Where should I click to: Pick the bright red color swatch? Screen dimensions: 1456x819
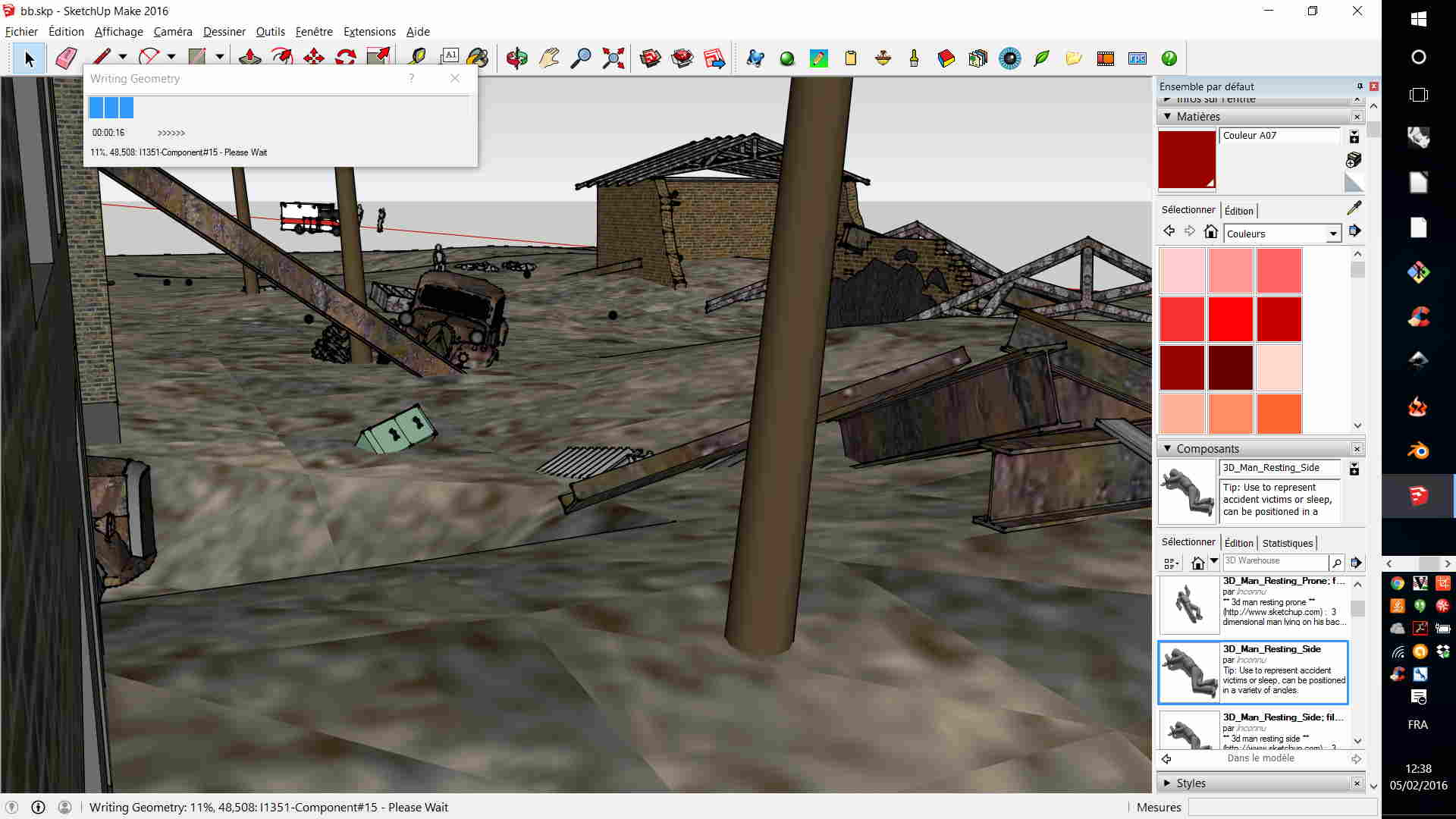click(1230, 318)
